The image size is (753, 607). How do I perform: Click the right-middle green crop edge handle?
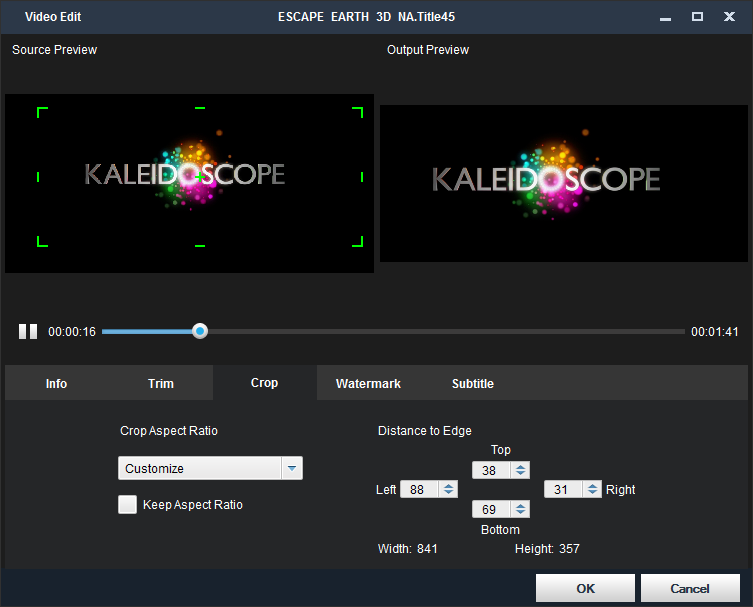[x=362, y=177]
